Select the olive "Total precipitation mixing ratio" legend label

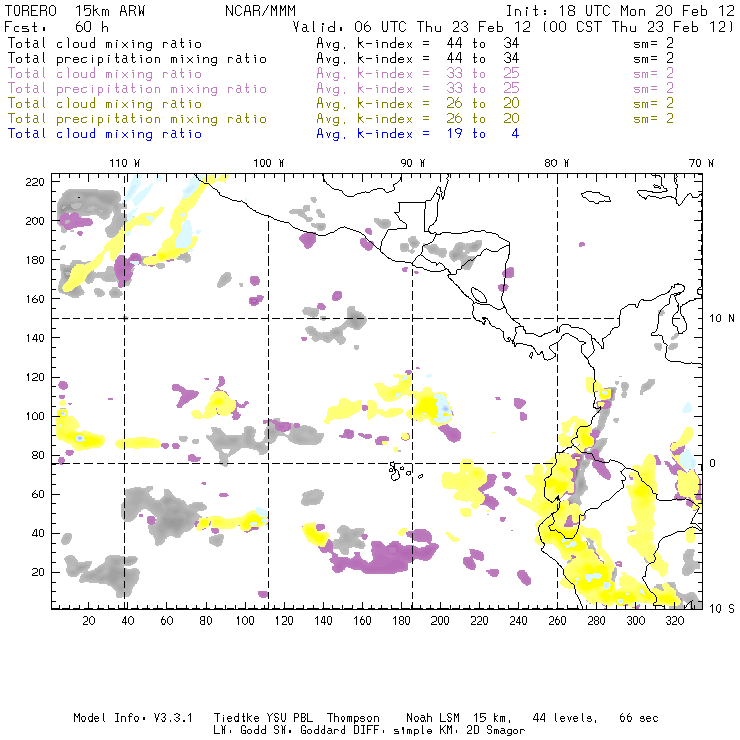[x=137, y=119]
